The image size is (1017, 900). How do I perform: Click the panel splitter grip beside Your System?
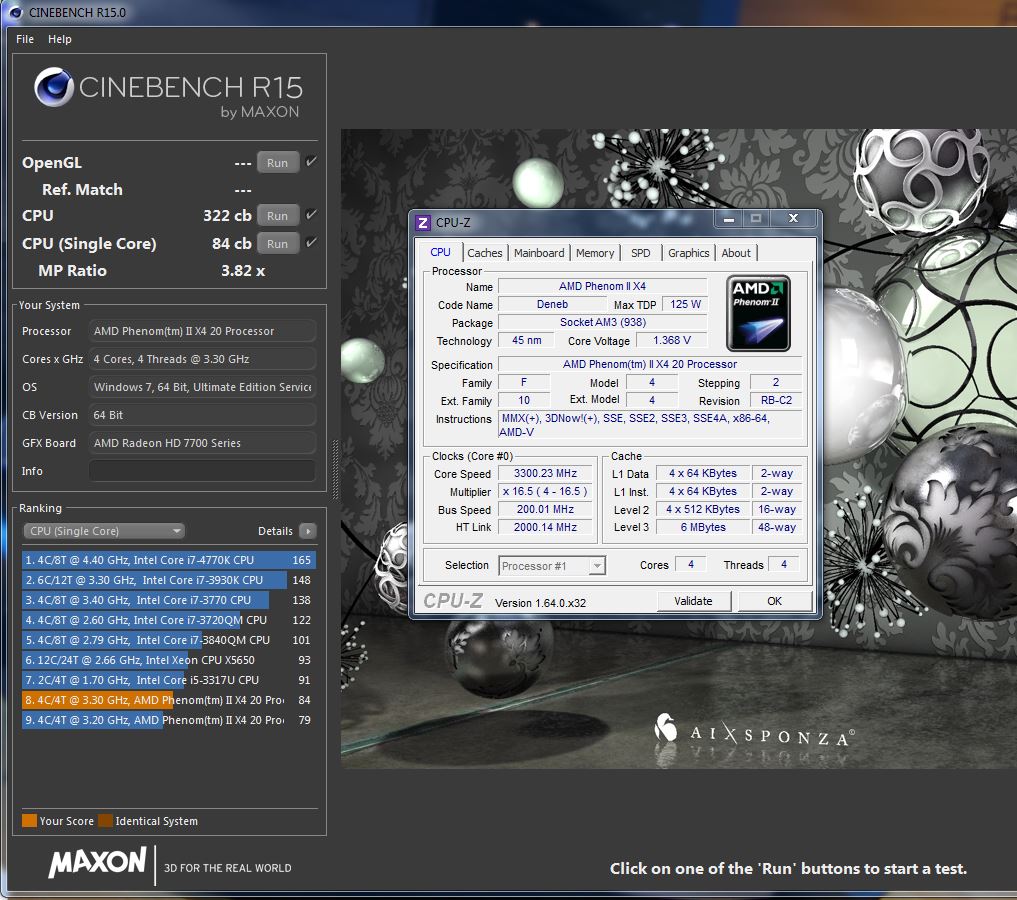(335, 469)
